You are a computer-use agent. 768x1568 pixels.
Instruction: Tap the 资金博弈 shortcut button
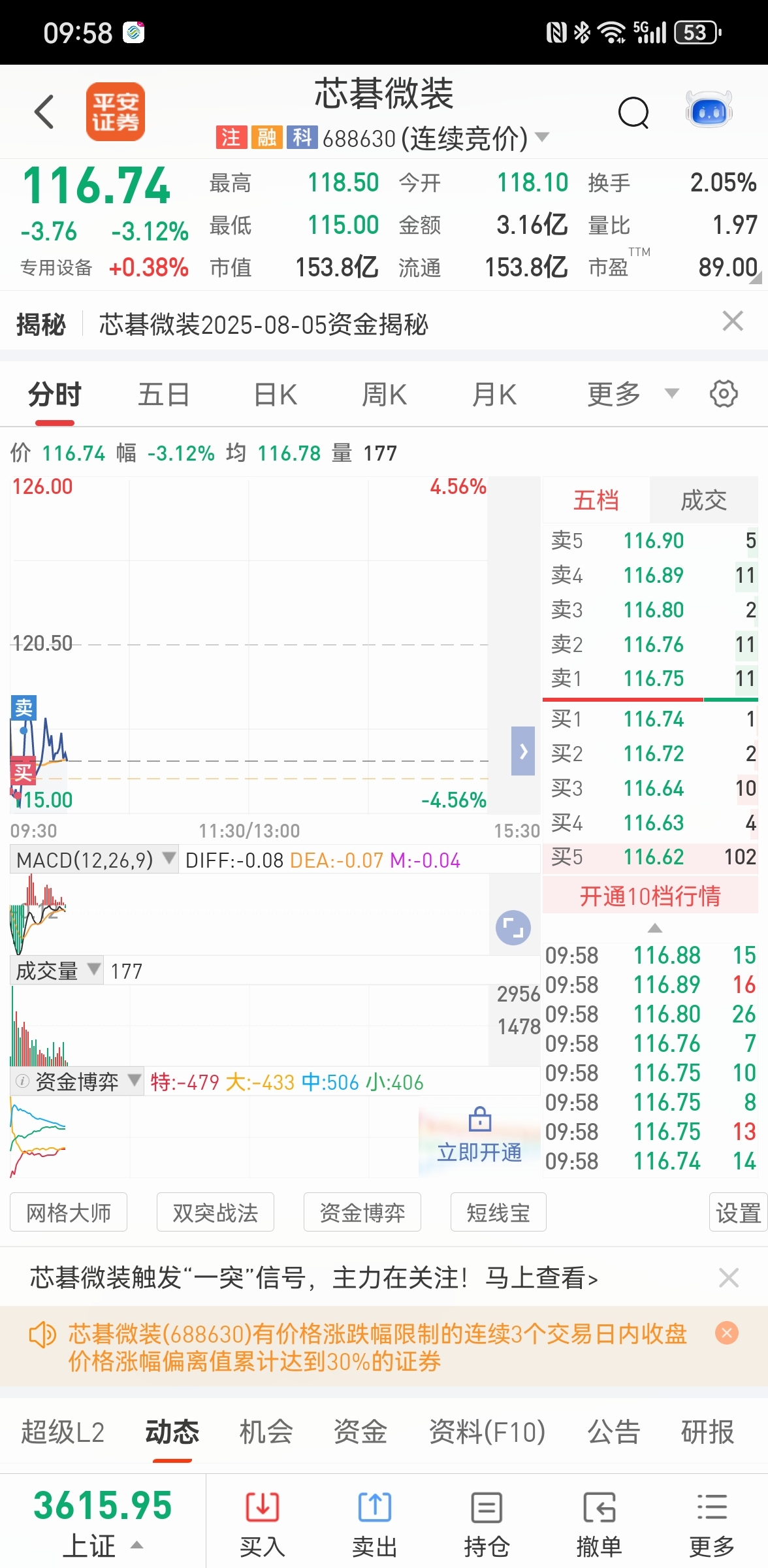[x=362, y=1213]
